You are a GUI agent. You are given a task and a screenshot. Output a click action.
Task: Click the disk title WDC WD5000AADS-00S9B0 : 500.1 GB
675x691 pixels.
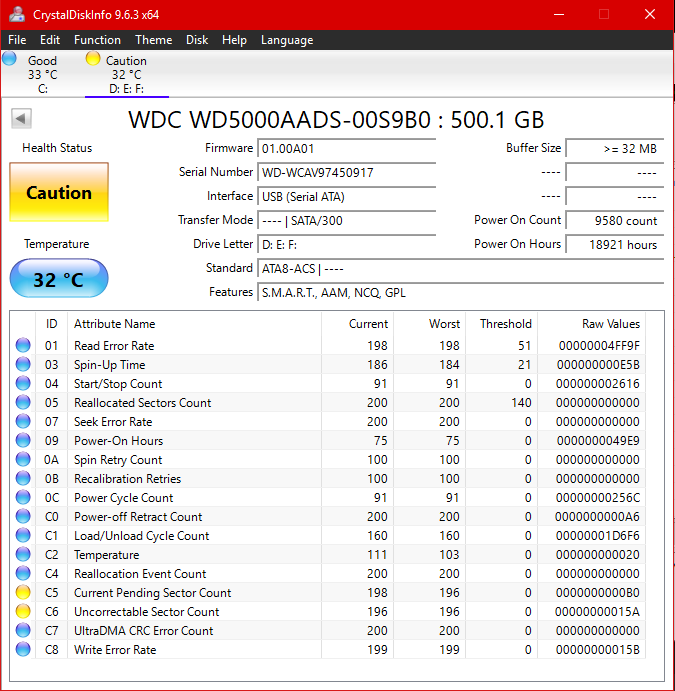[x=336, y=119]
